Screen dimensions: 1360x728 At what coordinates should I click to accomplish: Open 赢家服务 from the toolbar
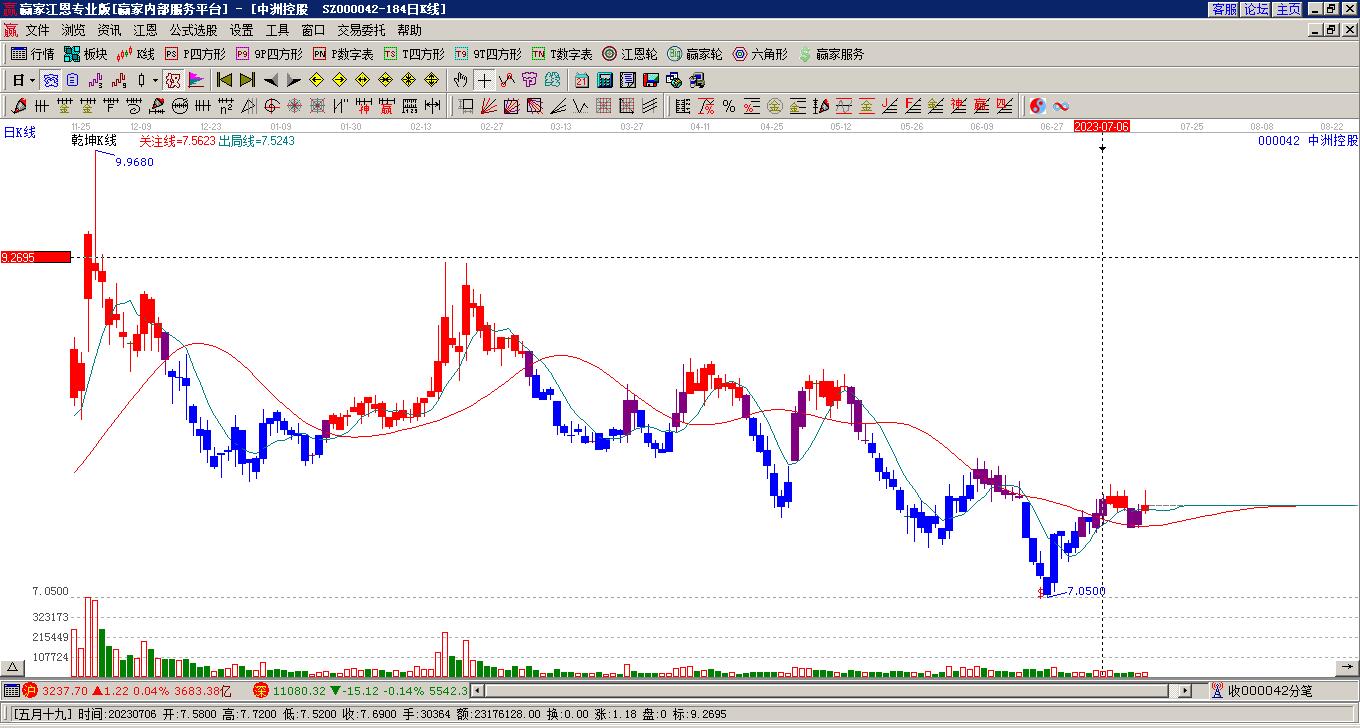[x=831, y=54]
